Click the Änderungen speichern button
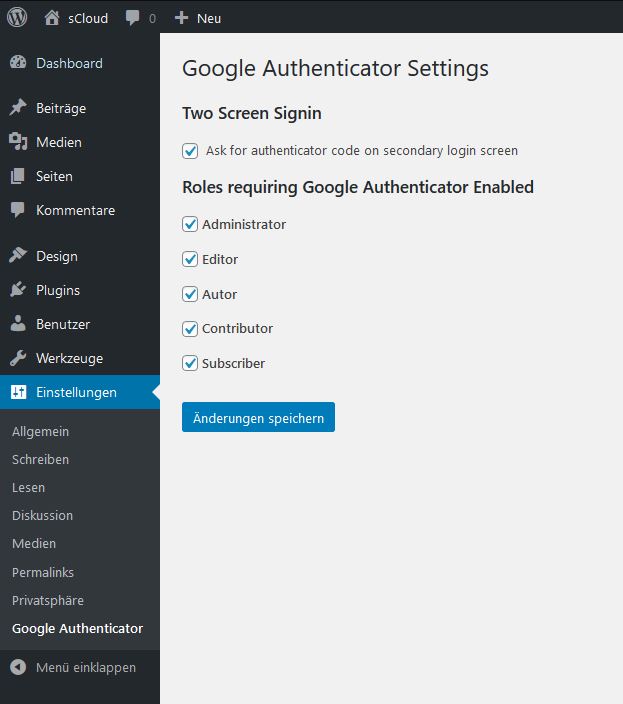This screenshot has width=623, height=704. click(x=258, y=417)
